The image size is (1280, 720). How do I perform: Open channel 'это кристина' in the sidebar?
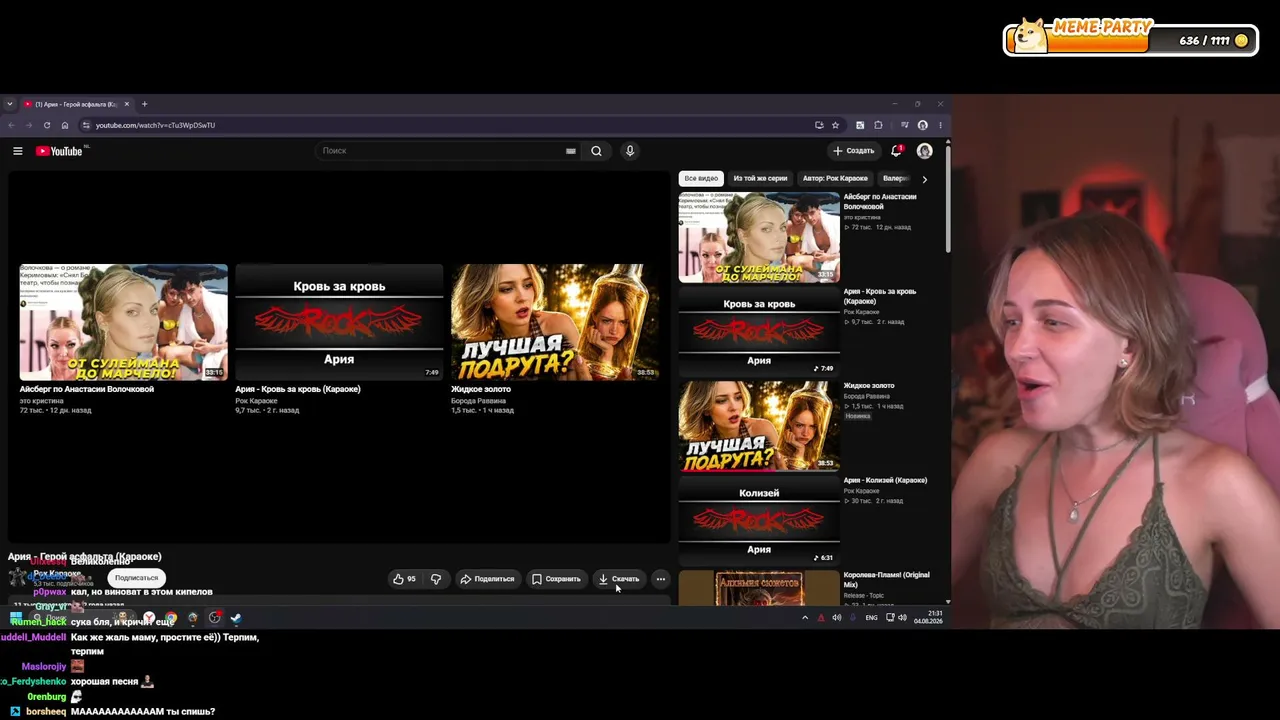click(x=862, y=217)
